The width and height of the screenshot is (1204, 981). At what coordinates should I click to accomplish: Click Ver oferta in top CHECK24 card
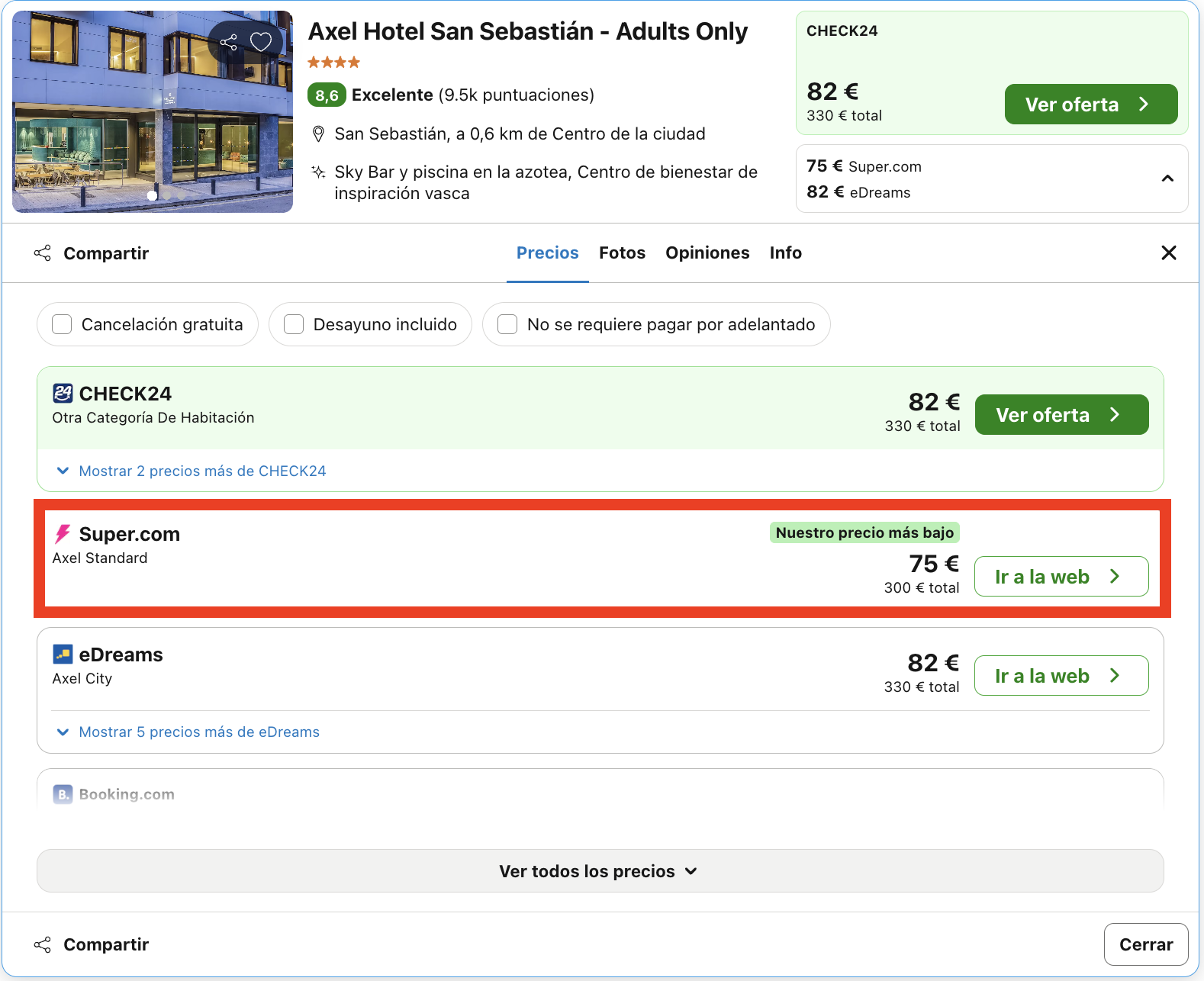(1091, 105)
